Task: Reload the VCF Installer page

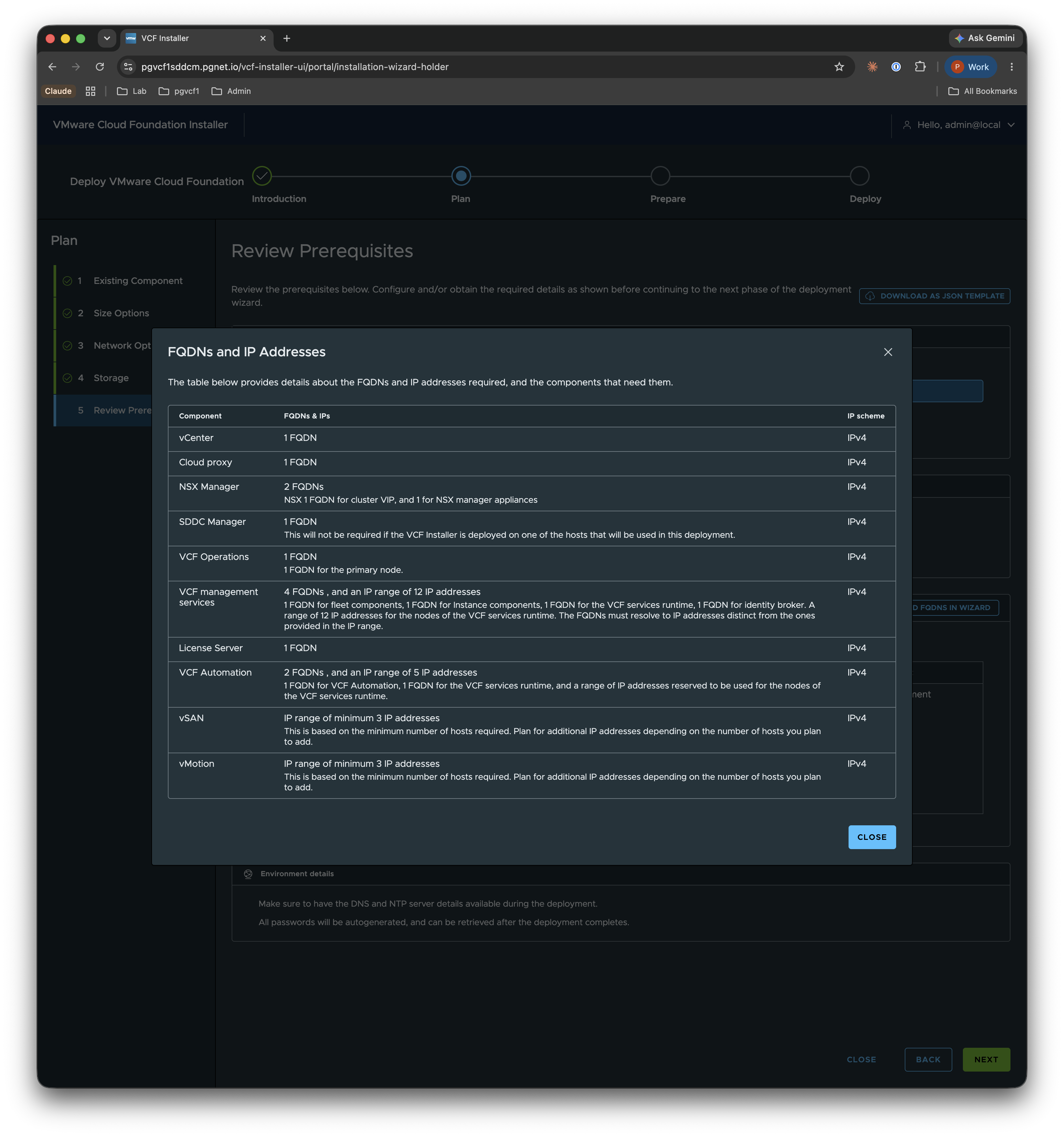Action: (x=99, y=67)
